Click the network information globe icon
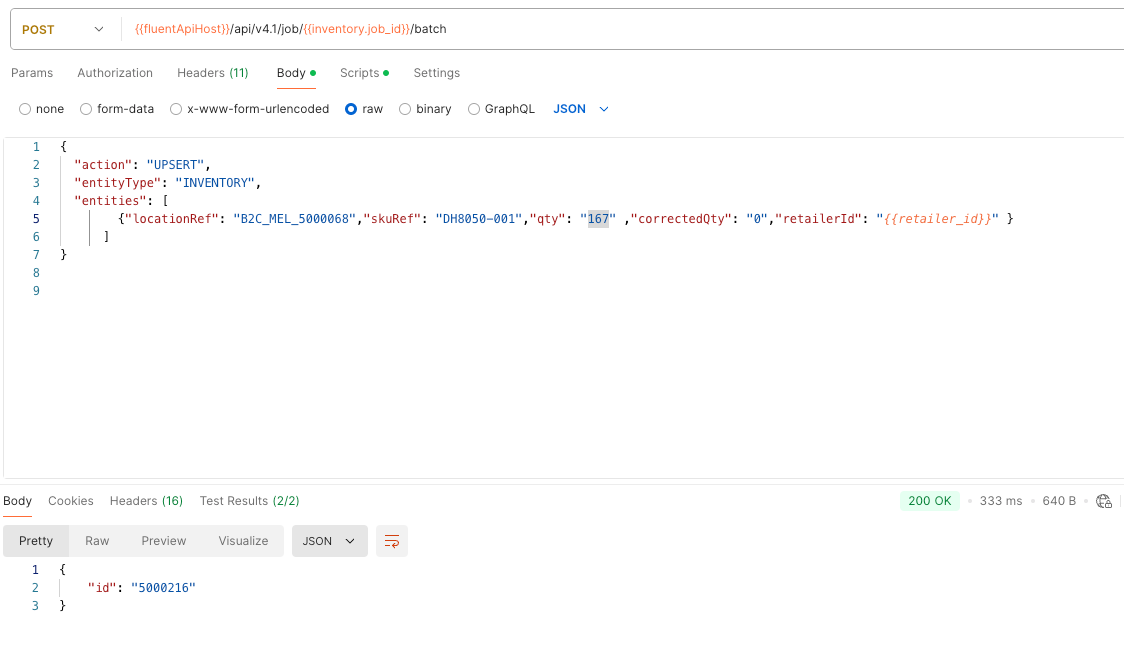 click(1104, 501)
